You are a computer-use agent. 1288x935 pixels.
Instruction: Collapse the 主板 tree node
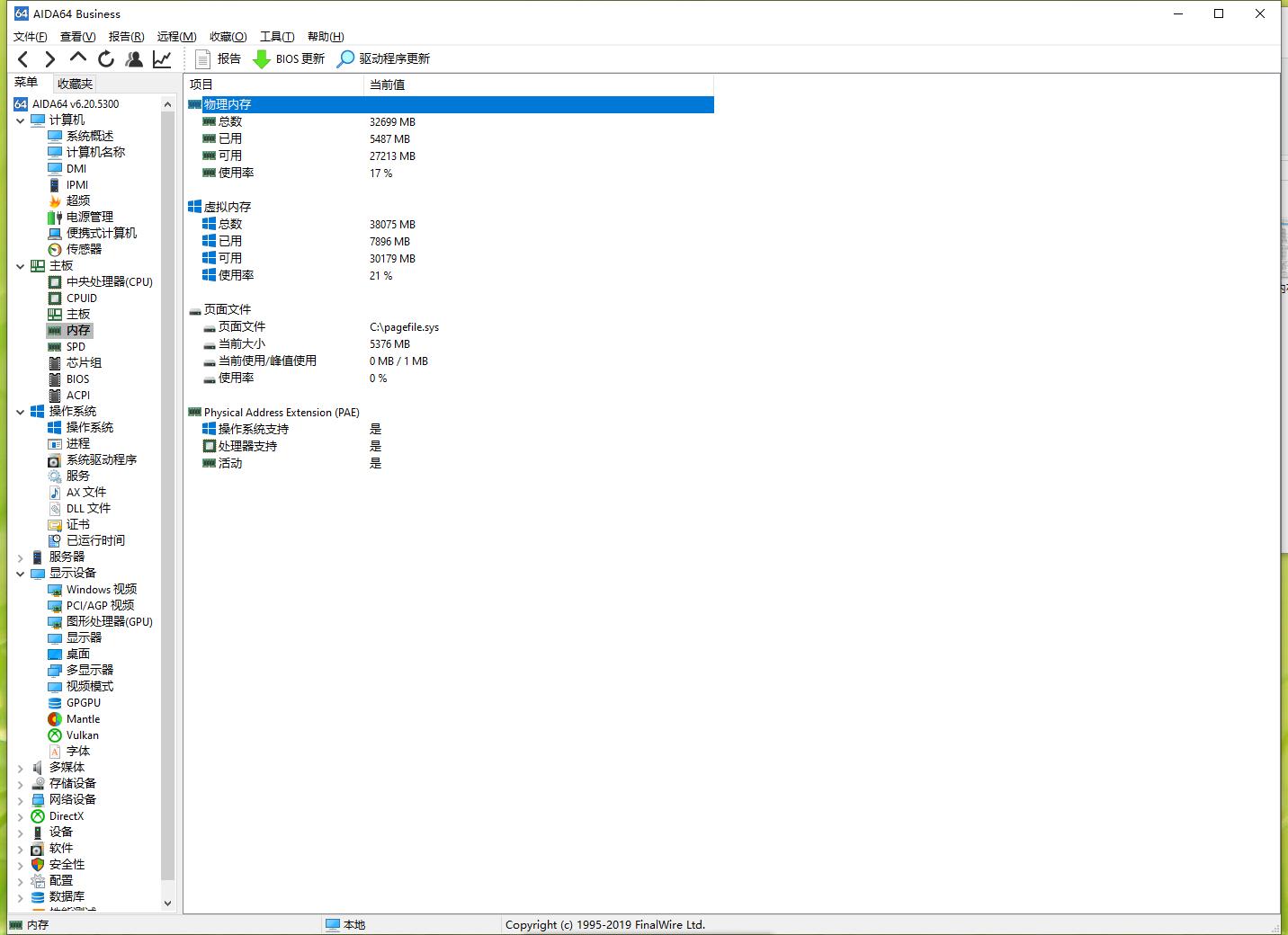pos(20,266)
